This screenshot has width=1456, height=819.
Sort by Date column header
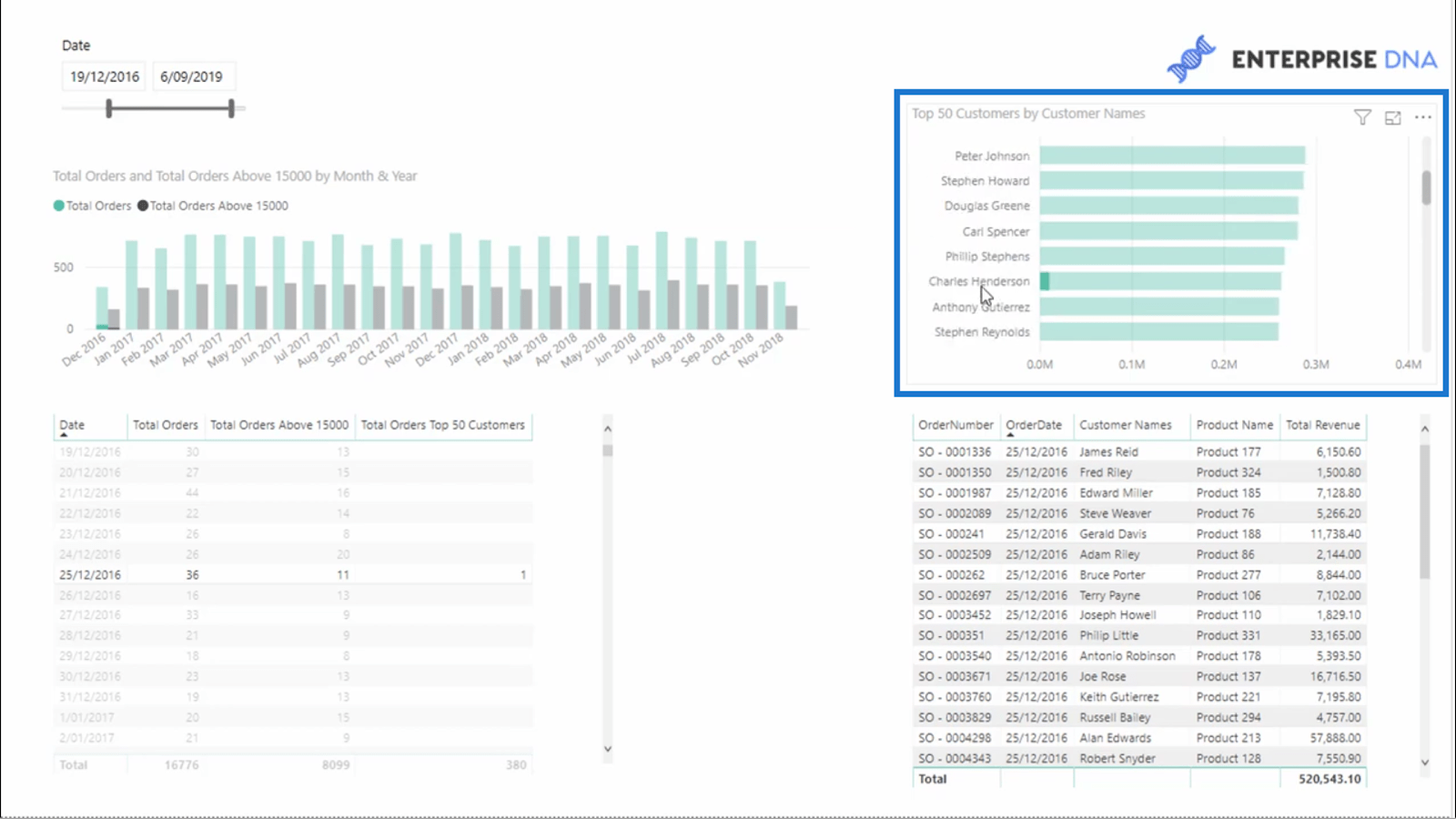click(x=72, y=425)
